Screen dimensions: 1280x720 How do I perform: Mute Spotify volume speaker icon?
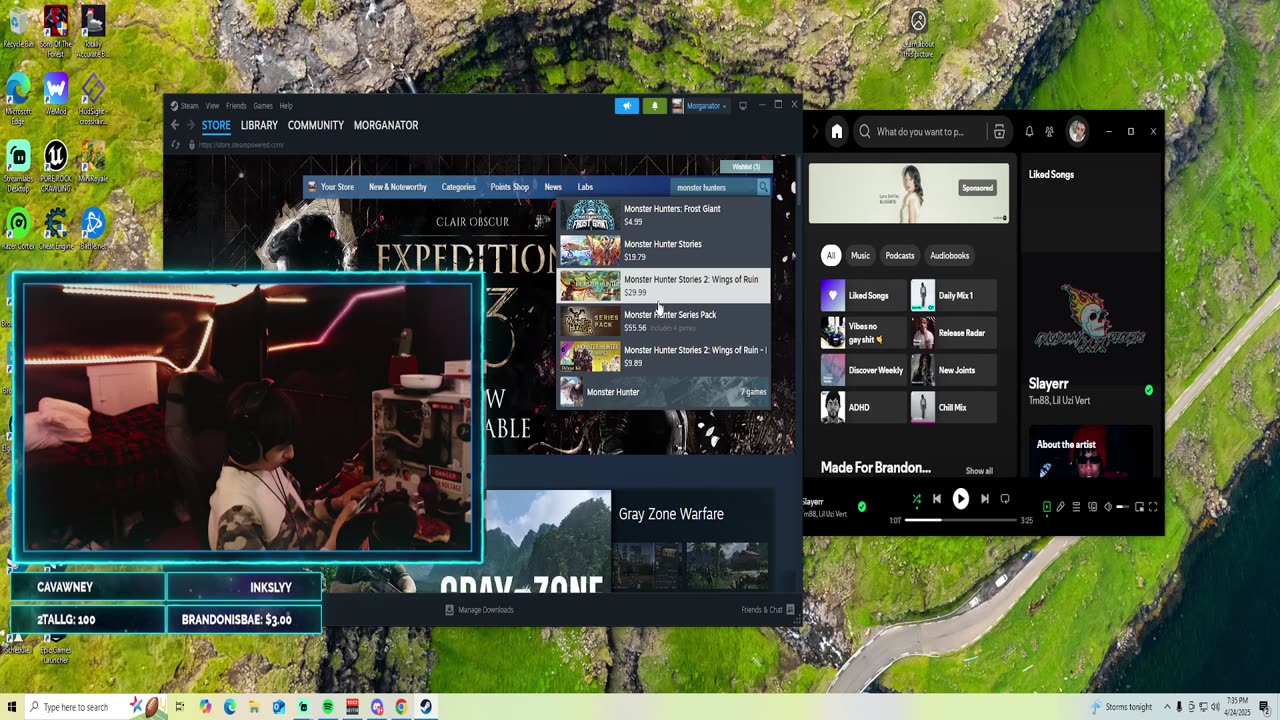click(1108, 507)
